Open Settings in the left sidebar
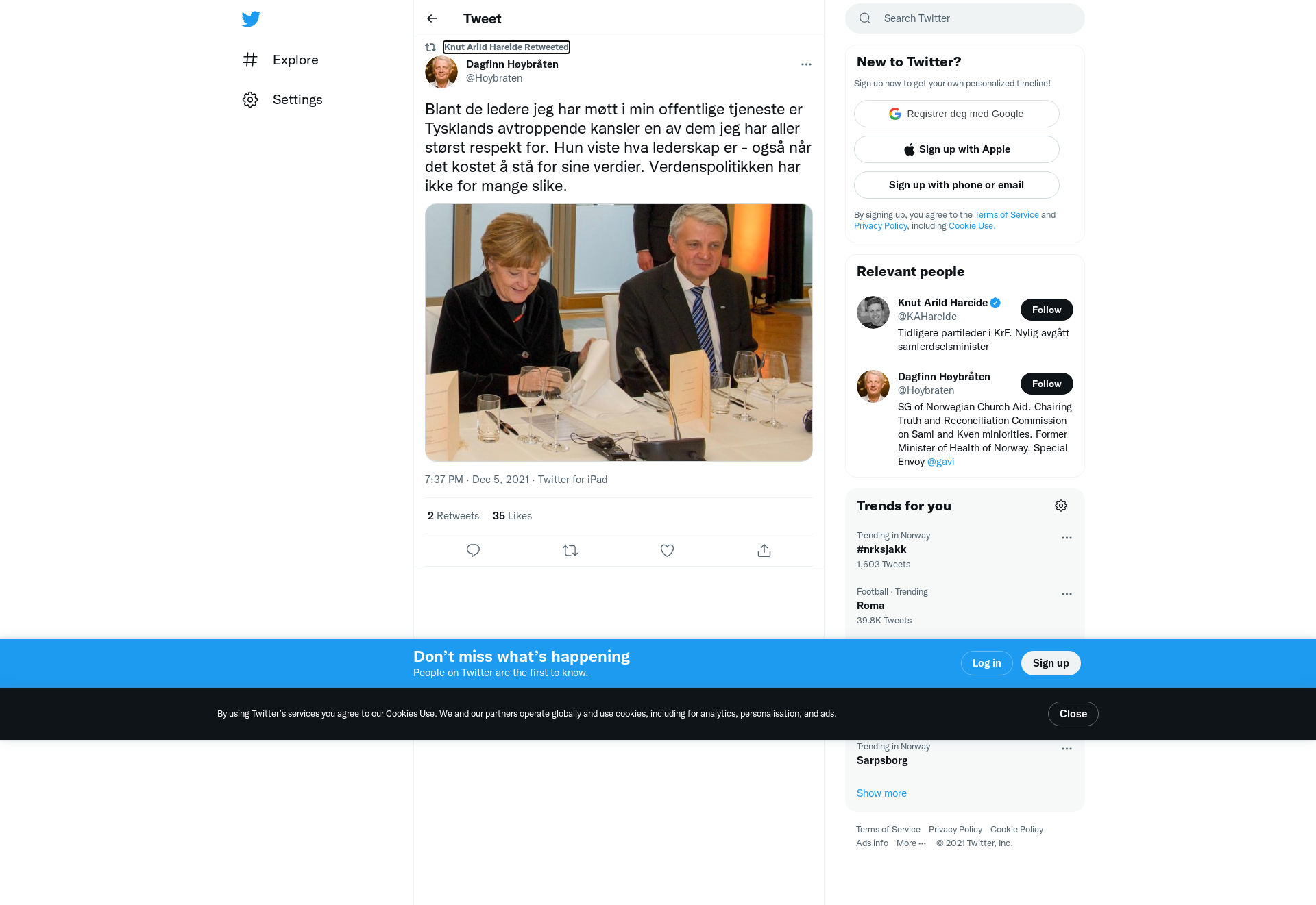The width and height of the screenshot is (1316, 905). (x=282, y=100)
